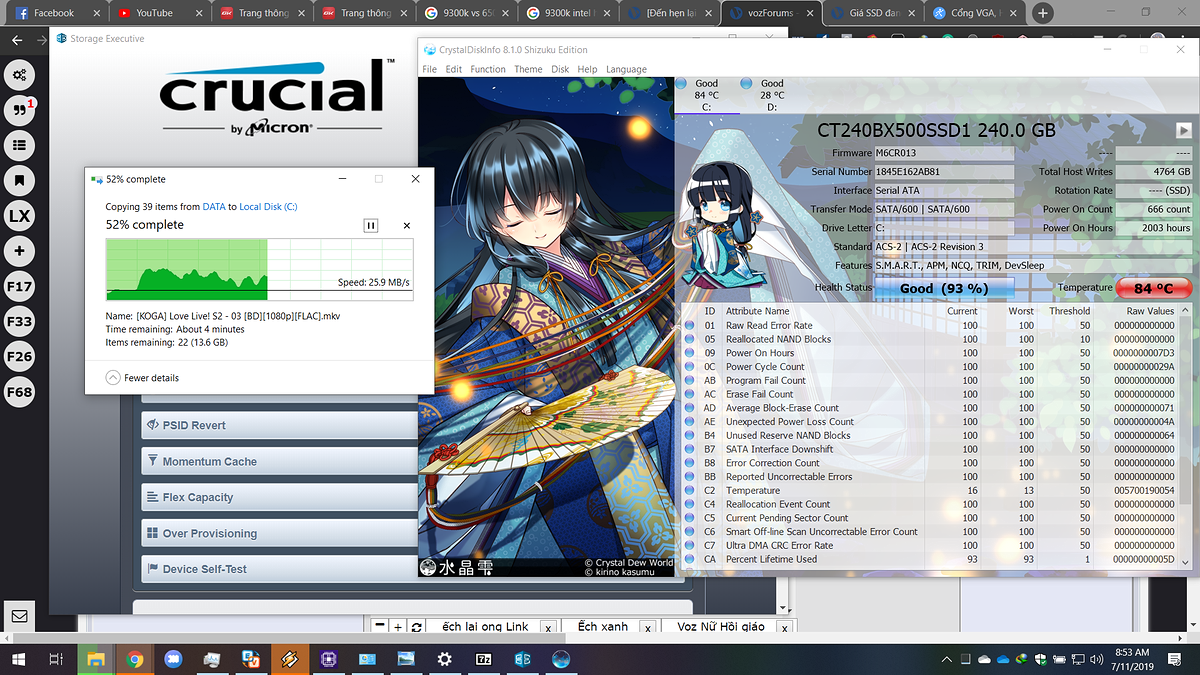The height and width of the screenshot is (675, 1200).
Task: Click the gears settings sidebar button
Action: [20, 74]
